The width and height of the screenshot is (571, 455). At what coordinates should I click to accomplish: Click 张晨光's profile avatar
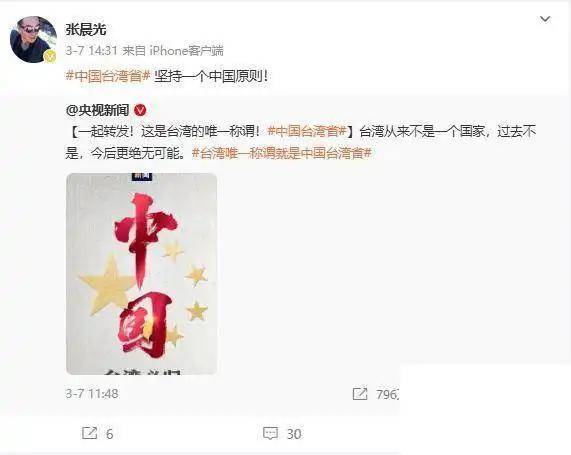point(34,39)
